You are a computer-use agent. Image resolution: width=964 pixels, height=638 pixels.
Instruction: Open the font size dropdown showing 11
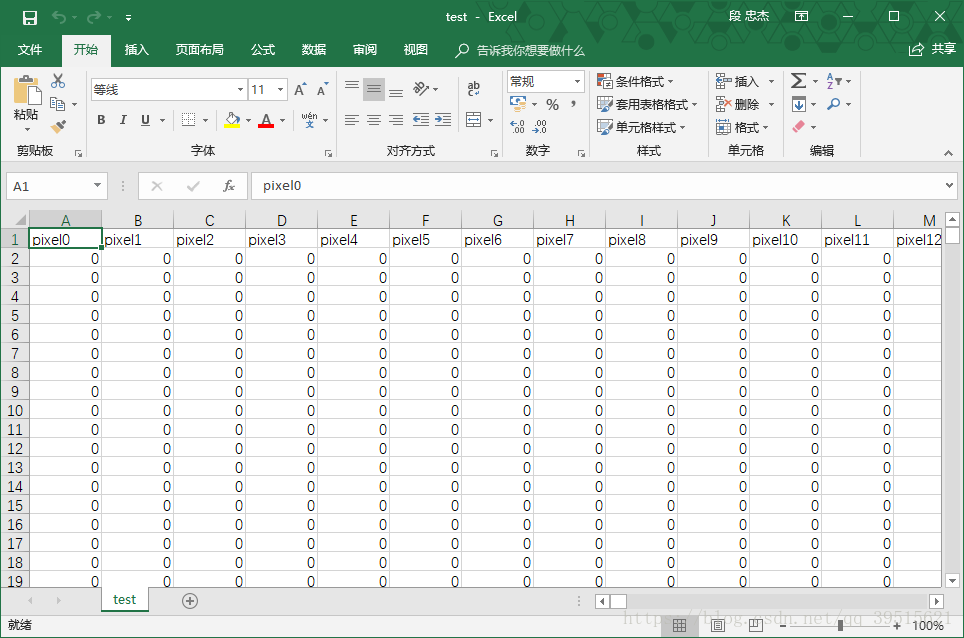pos(279,89)
